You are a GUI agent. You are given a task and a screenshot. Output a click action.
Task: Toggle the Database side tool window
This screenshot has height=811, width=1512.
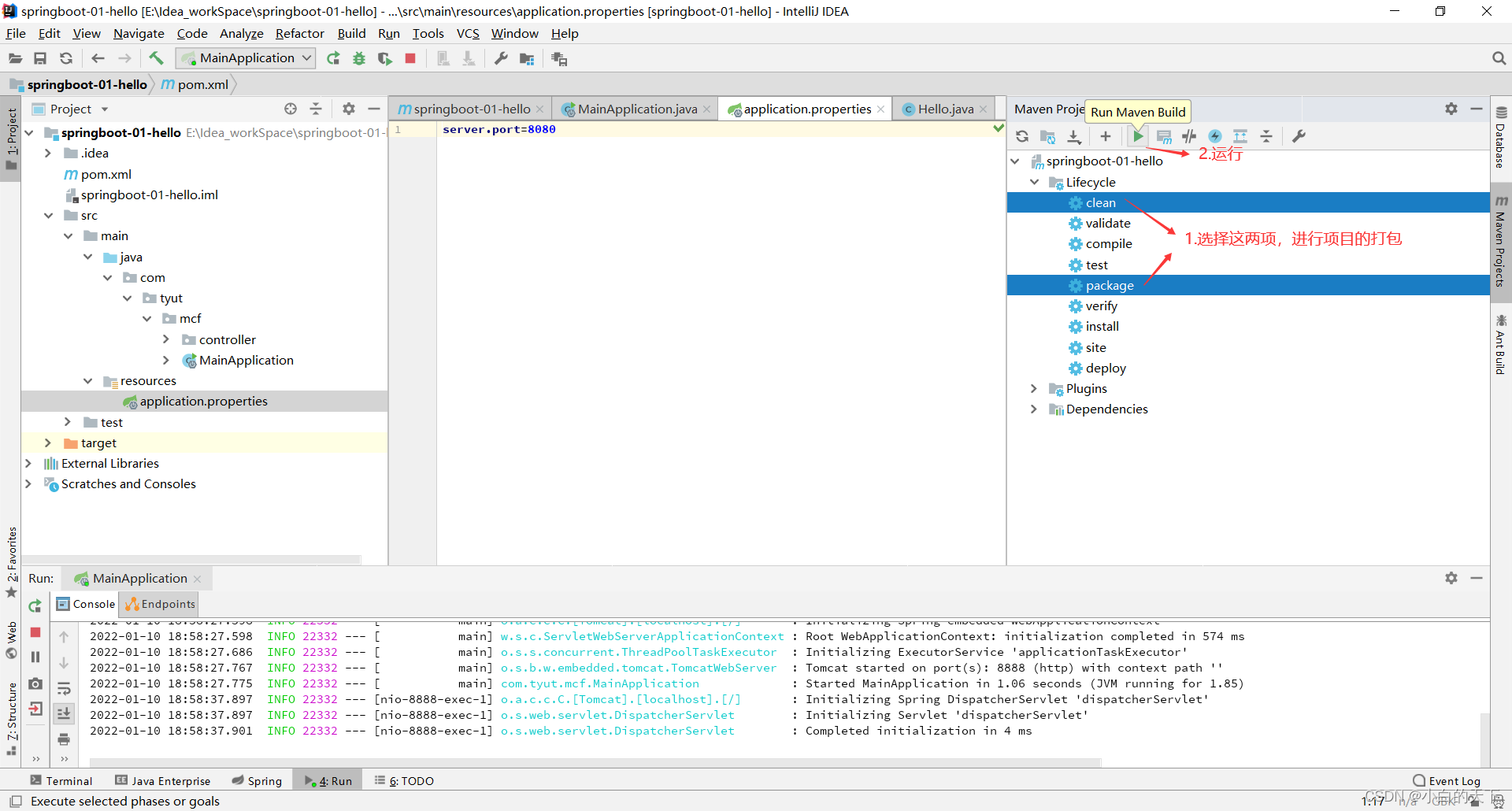(1501, 137)
